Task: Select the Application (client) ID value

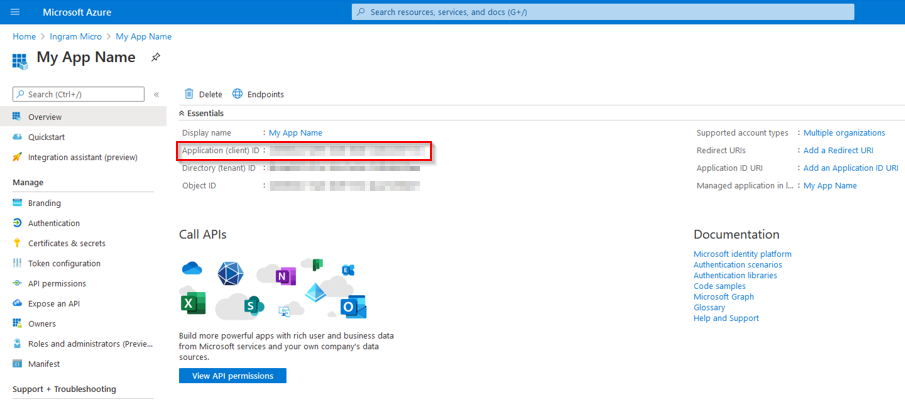Action: [x=348, y=151]
